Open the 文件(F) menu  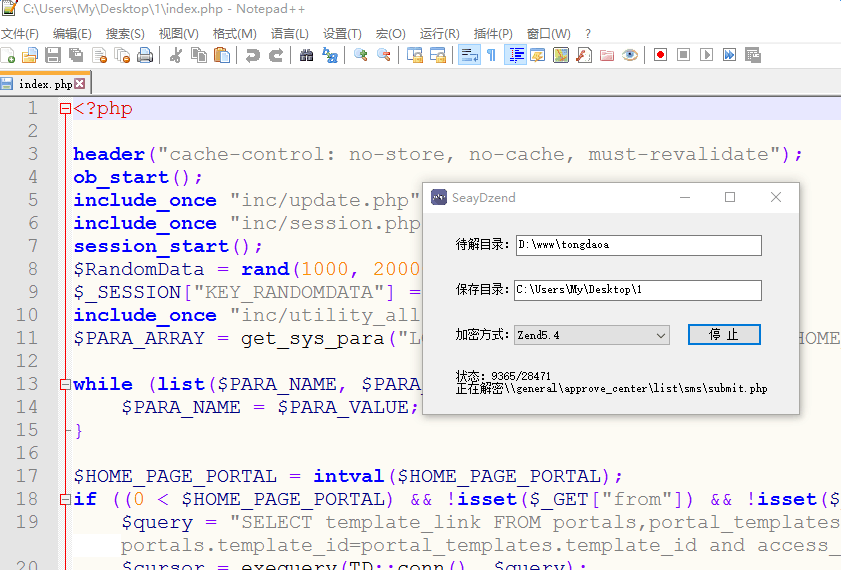pyautogui.click(x=20, y=34)
